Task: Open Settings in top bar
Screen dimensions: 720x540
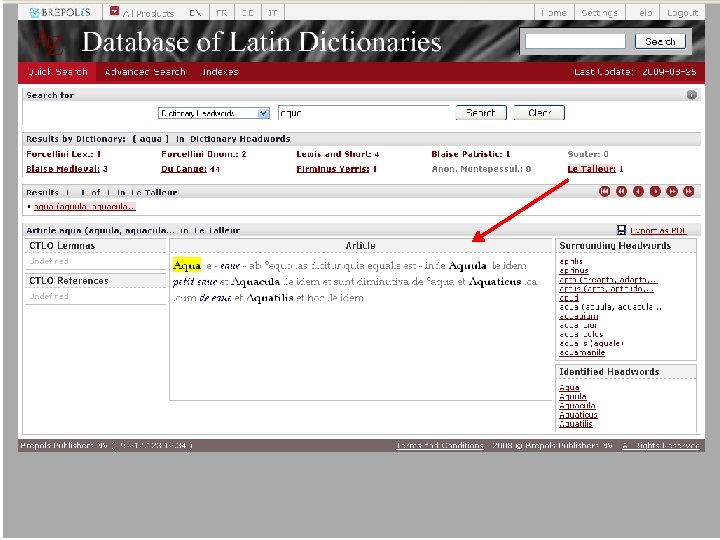Action: click(599, 13)
